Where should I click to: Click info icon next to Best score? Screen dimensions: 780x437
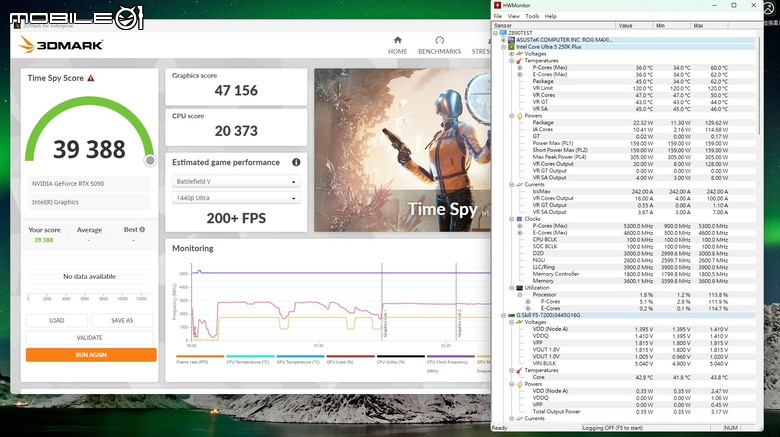142,229
